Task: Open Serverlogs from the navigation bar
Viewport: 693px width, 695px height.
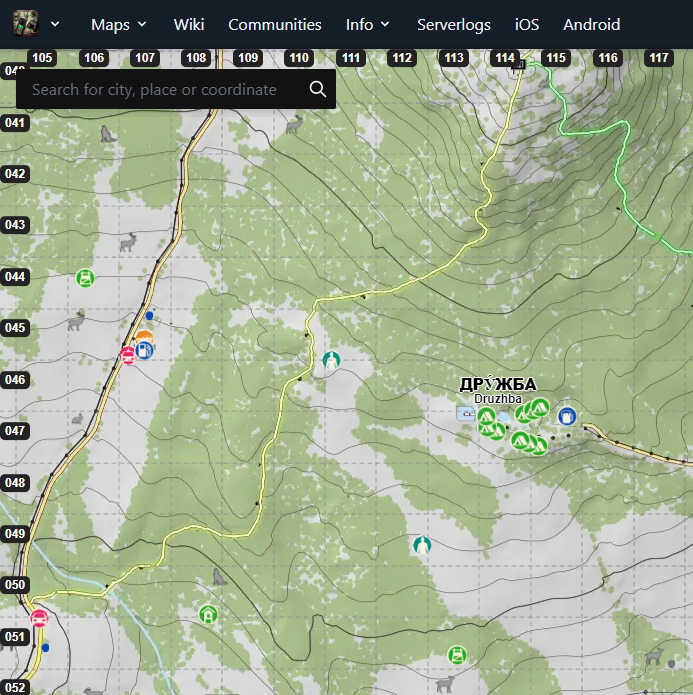Action: coord(454,25)
